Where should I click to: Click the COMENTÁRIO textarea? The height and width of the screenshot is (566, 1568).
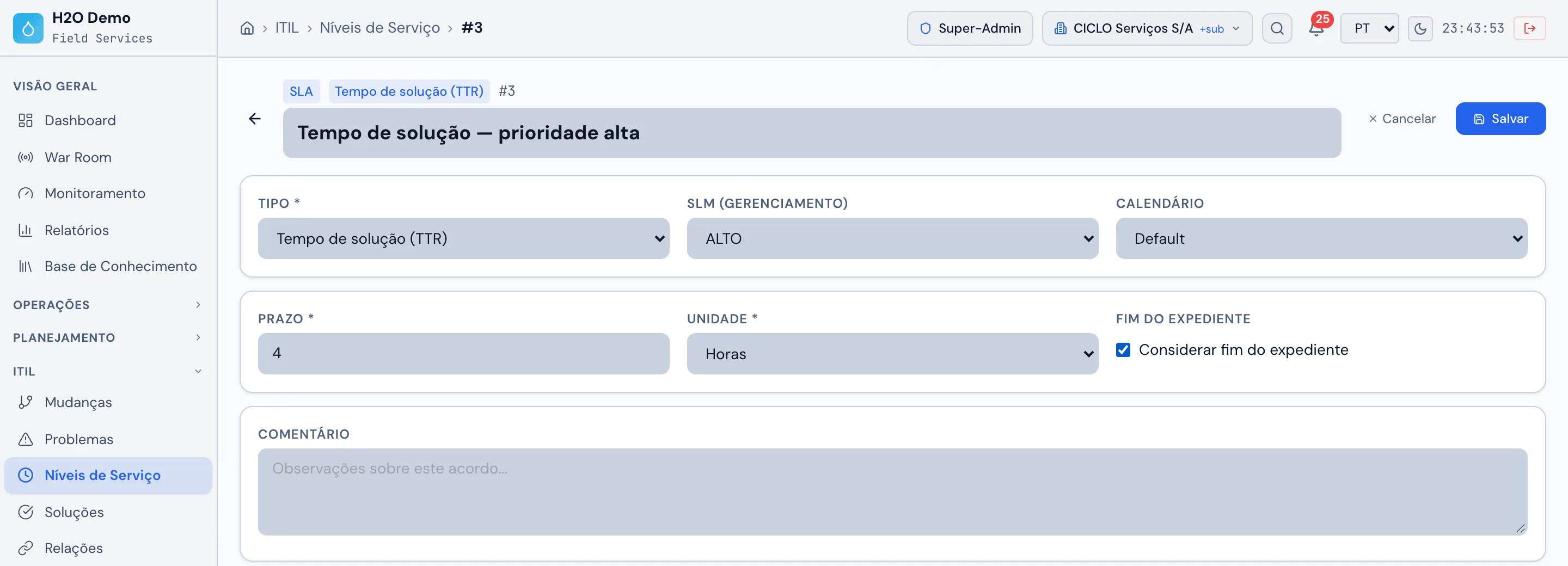coord(892,492)
